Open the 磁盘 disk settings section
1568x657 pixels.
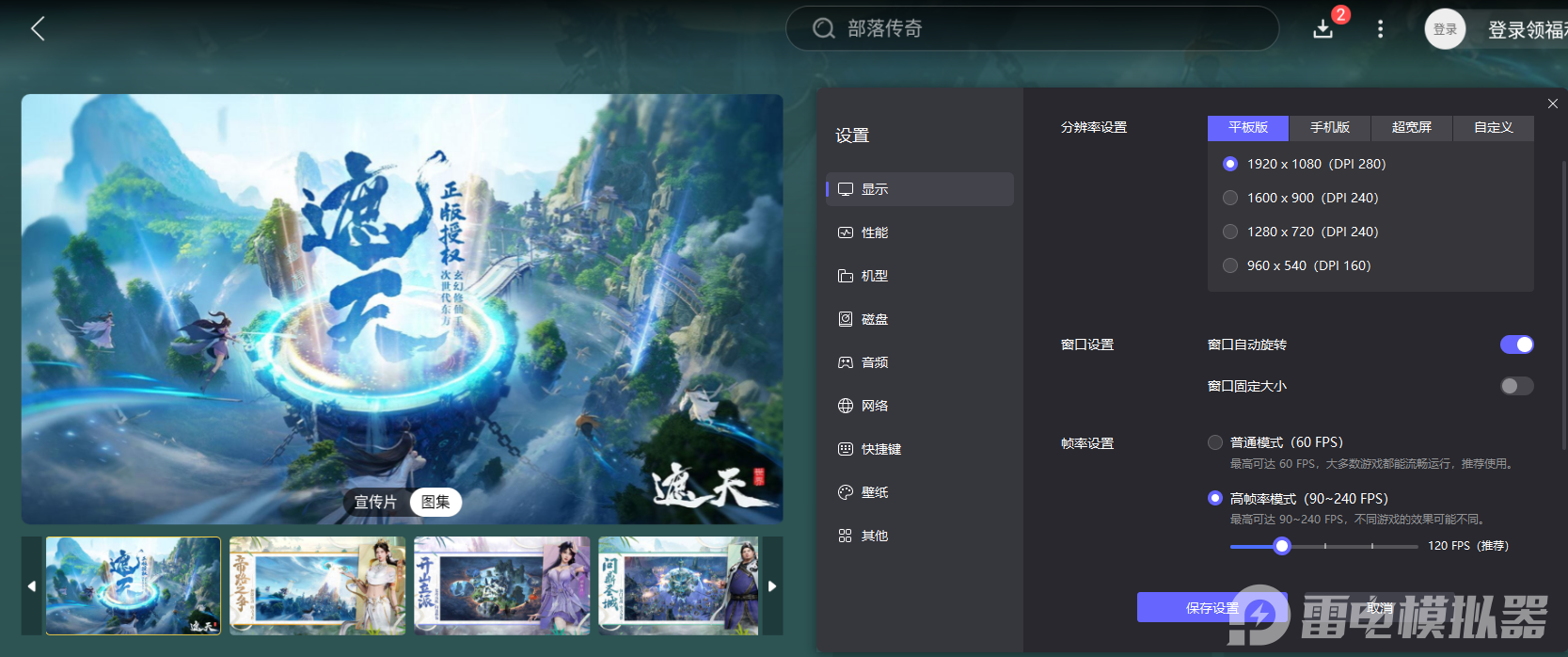[920, 319]
